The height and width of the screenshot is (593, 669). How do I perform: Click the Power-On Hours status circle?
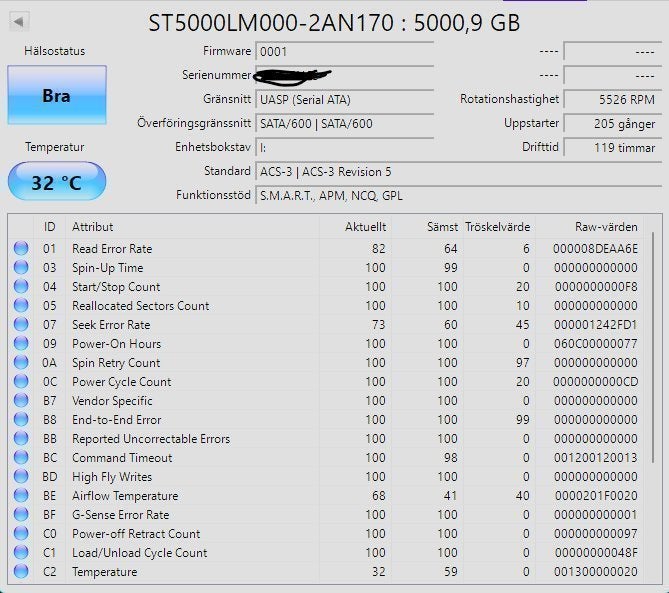click(21, 343)
